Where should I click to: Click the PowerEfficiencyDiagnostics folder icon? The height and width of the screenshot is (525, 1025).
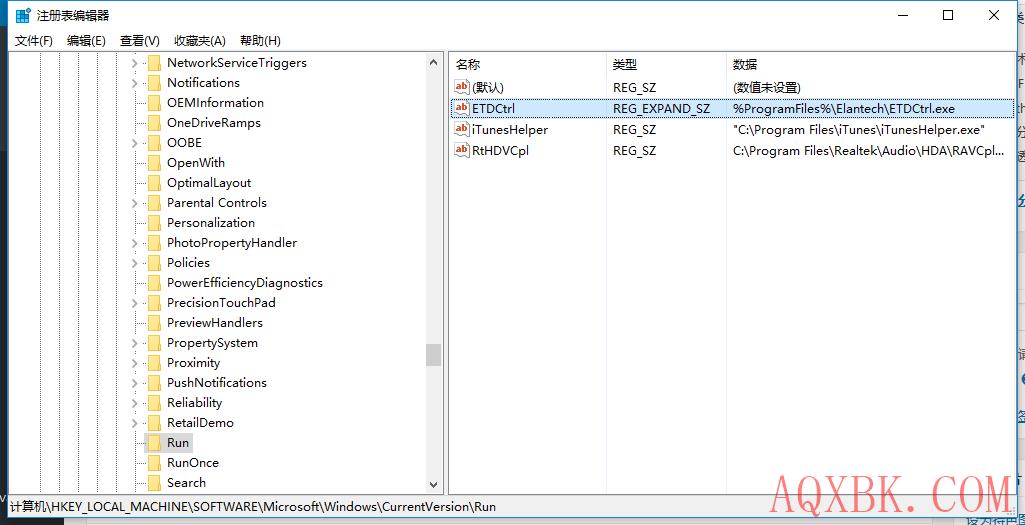pyautogui.click(x=154, y=283)
